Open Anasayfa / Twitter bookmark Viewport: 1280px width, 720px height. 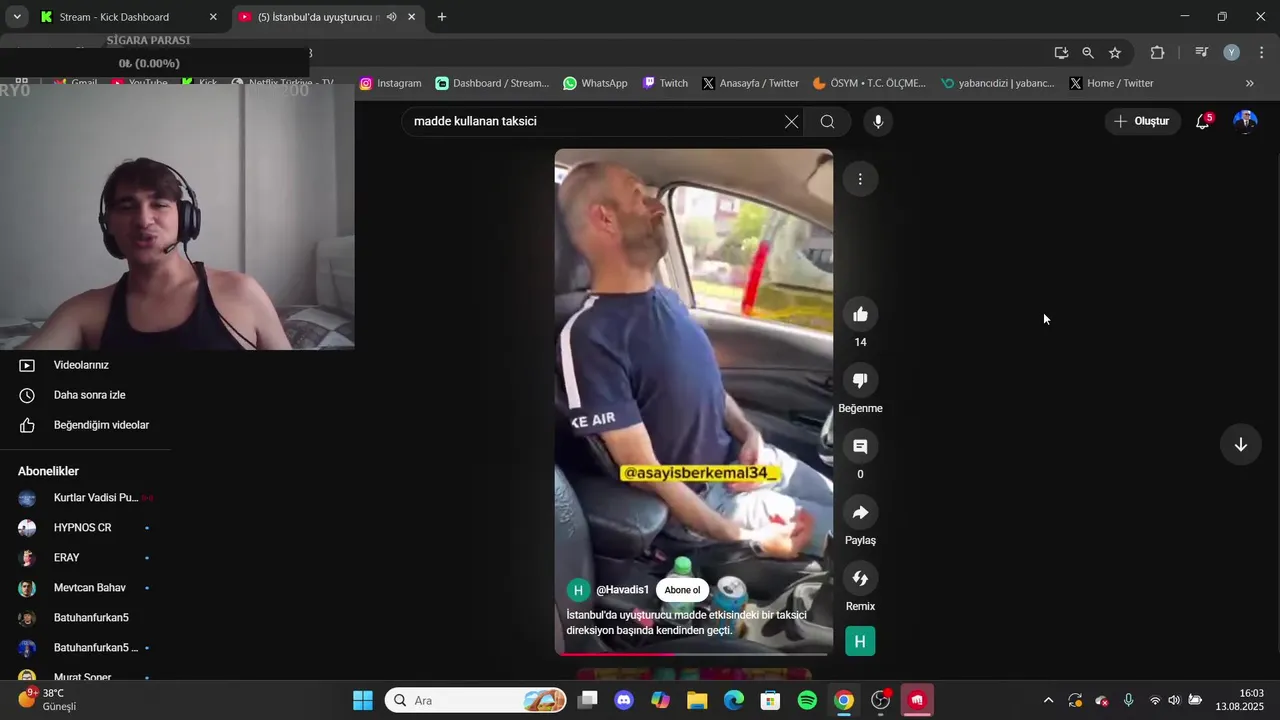coord(750,83)
